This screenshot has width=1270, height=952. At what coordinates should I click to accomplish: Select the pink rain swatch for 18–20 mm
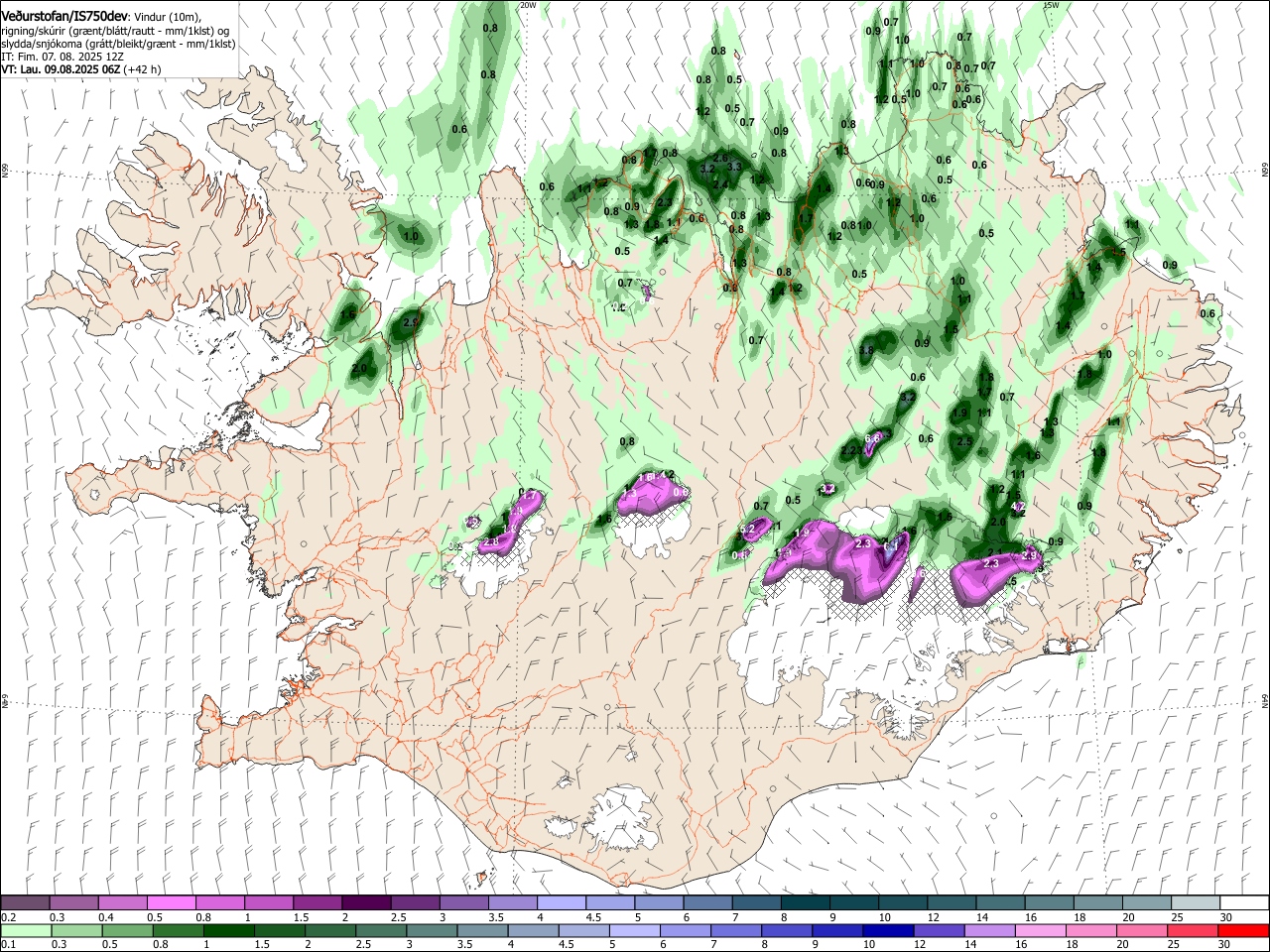[1090, 931]
